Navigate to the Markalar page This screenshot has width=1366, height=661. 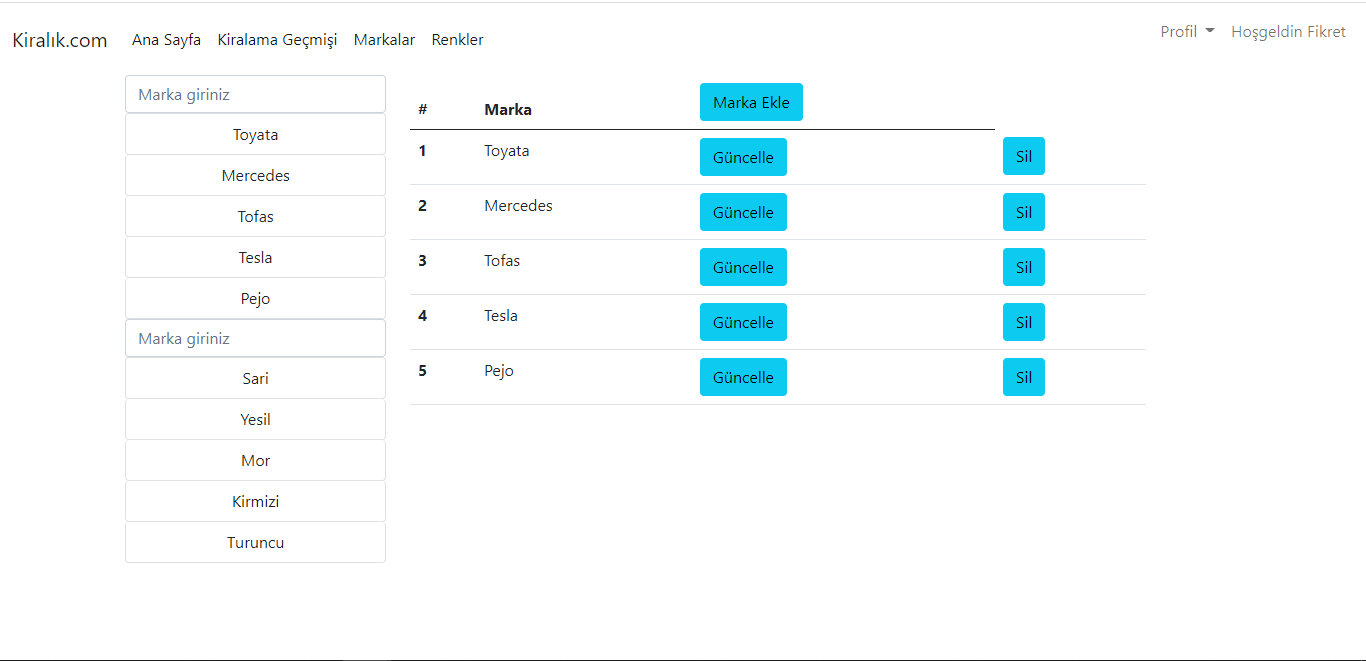[384, 39]
